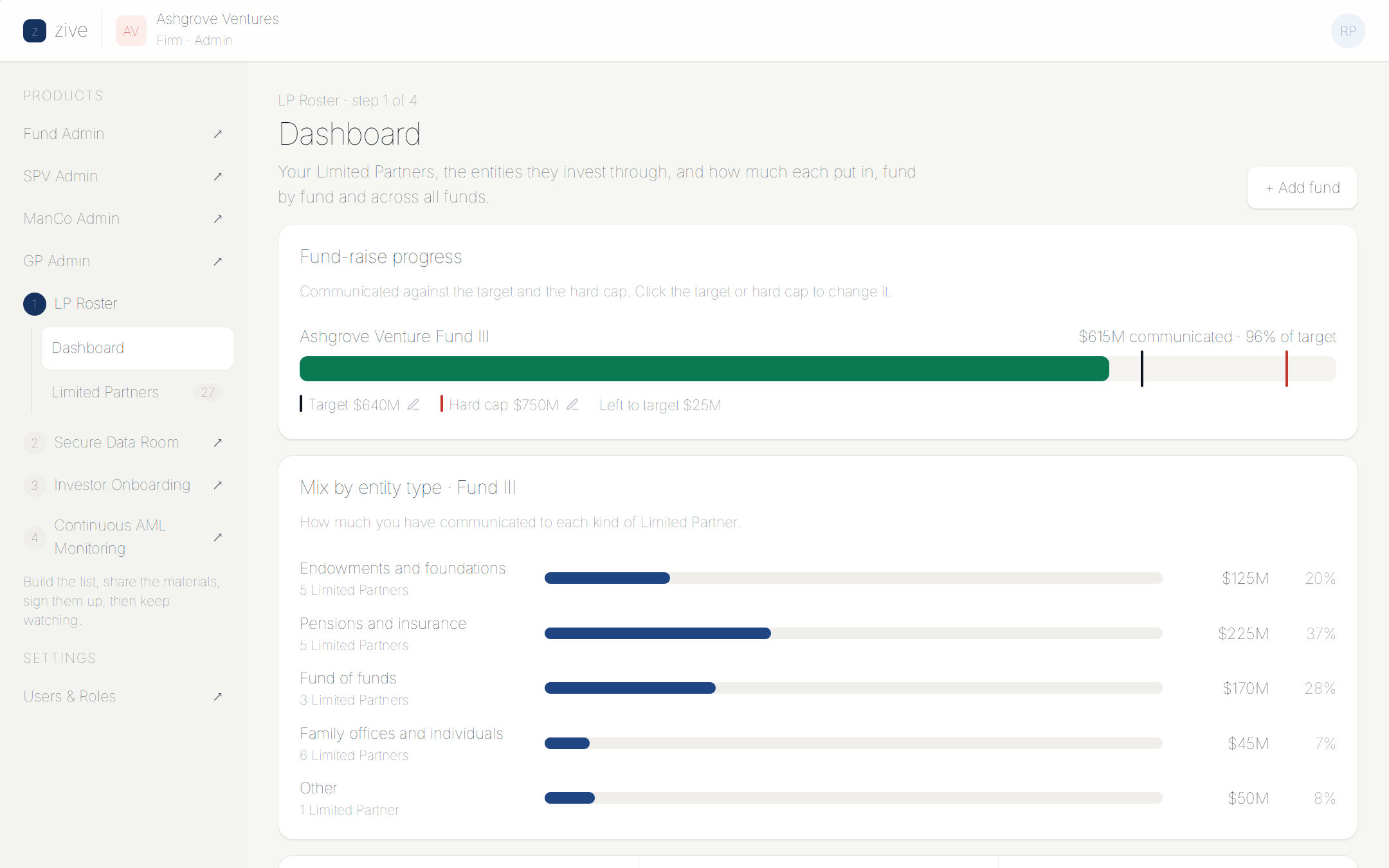The width and height of the screenshot is (1389, 868).
Task: Open Limited Partners sub-item
Action: pyautogui.click(x=138, y=392)
